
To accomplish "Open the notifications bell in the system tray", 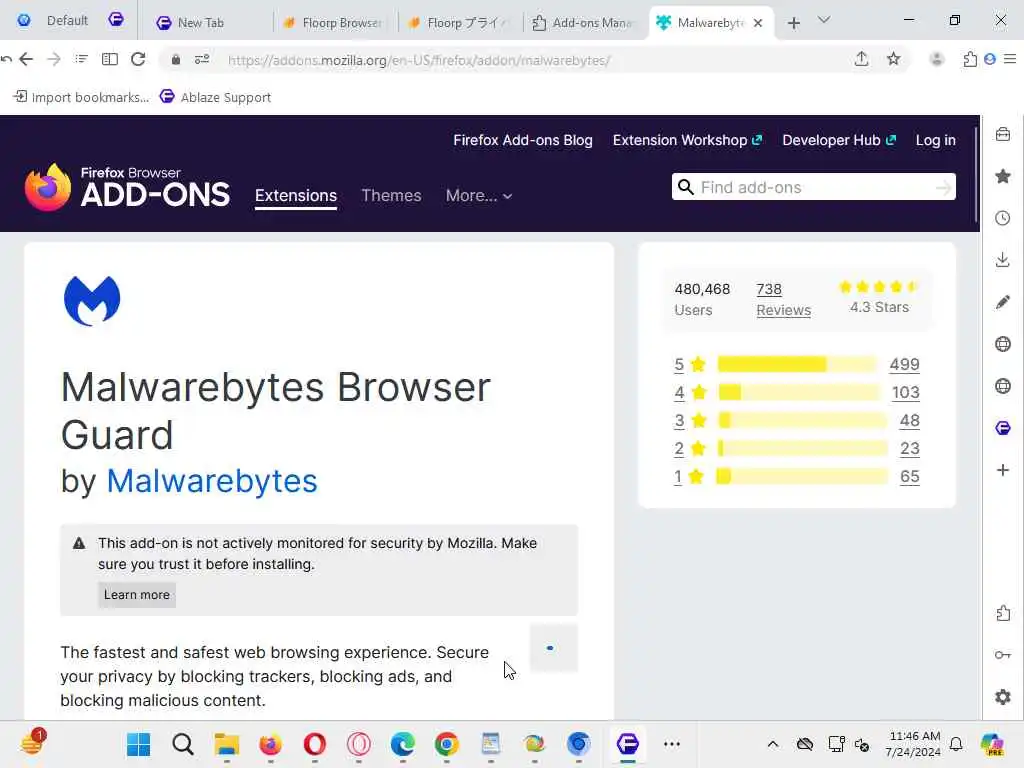I will coord(956,744).
